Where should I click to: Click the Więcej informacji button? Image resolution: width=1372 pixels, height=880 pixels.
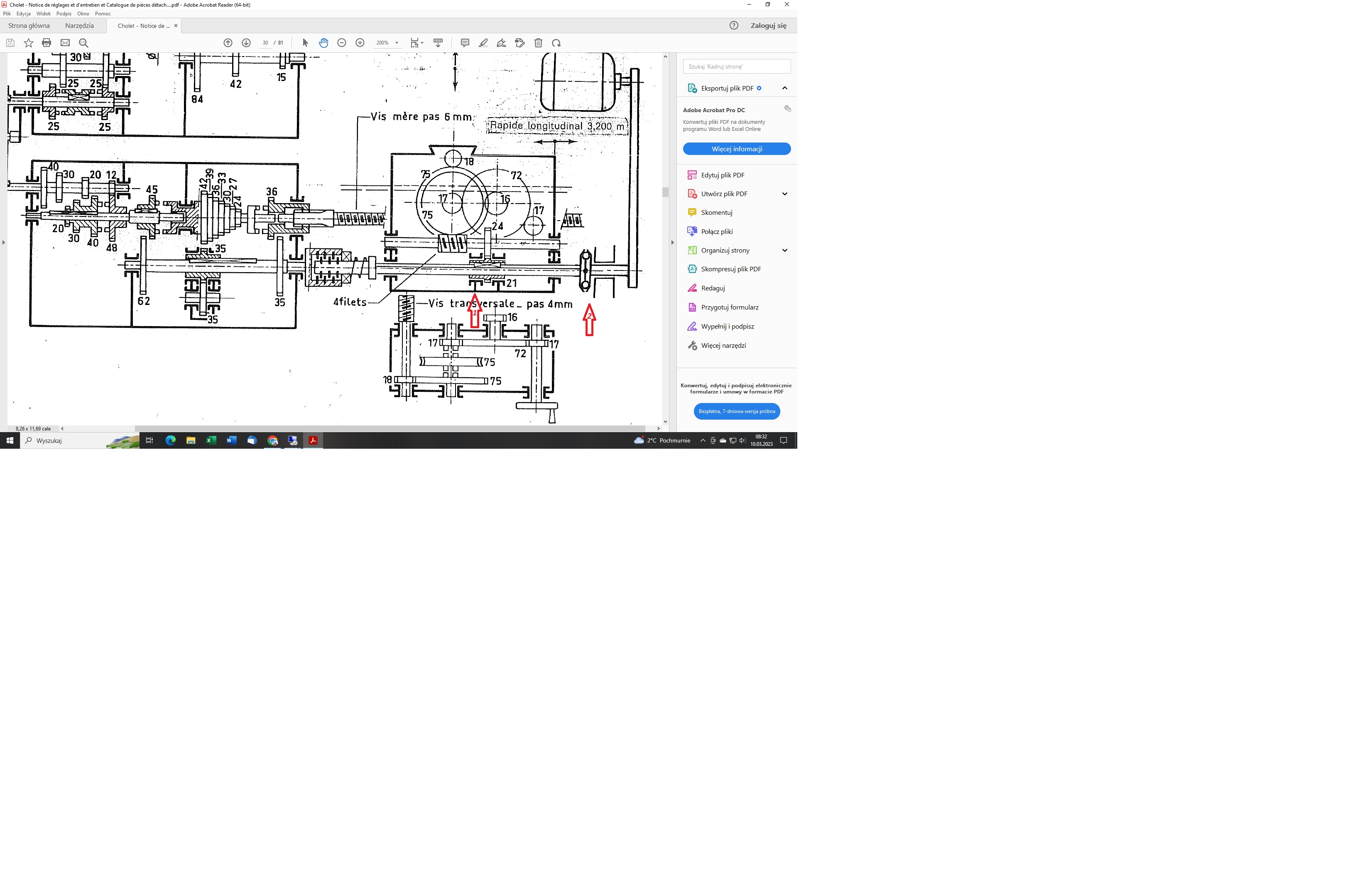737,149
